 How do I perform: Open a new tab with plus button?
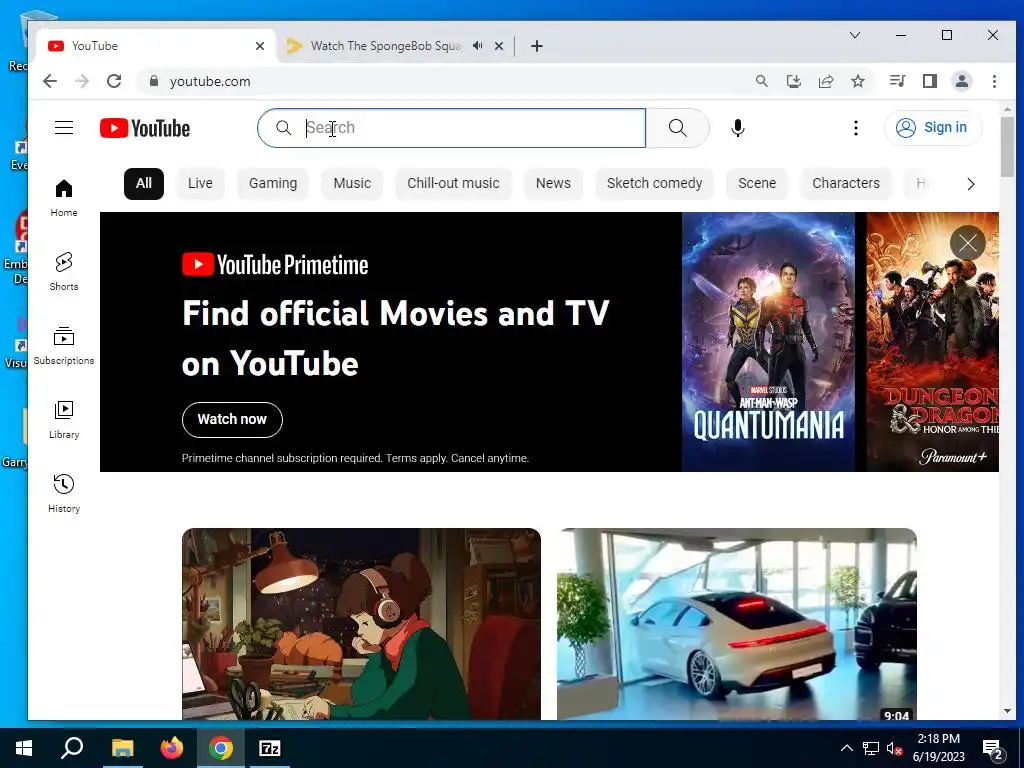[537, 46]
